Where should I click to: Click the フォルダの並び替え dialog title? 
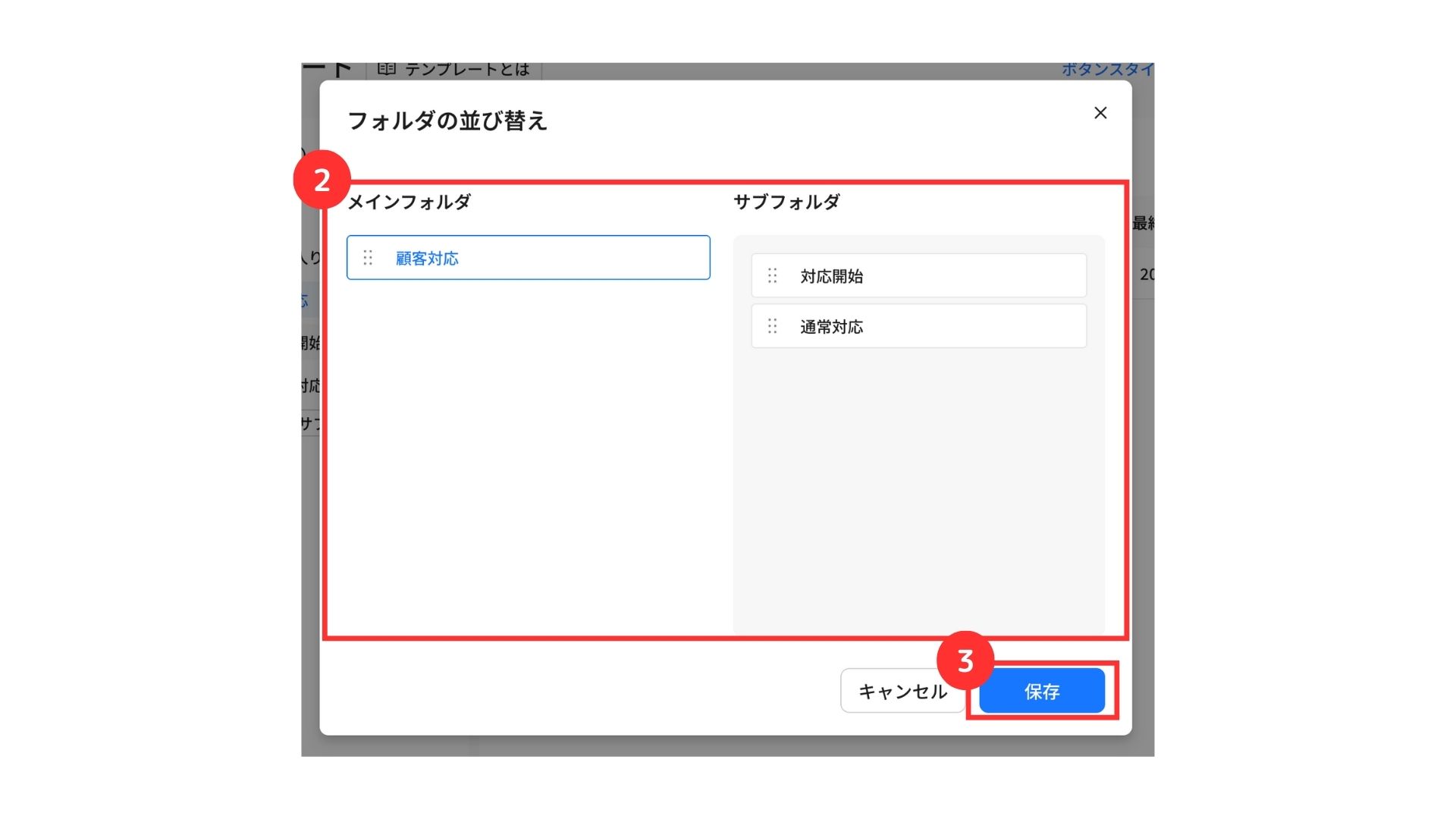pyautogui.click(x=447, y=121)
